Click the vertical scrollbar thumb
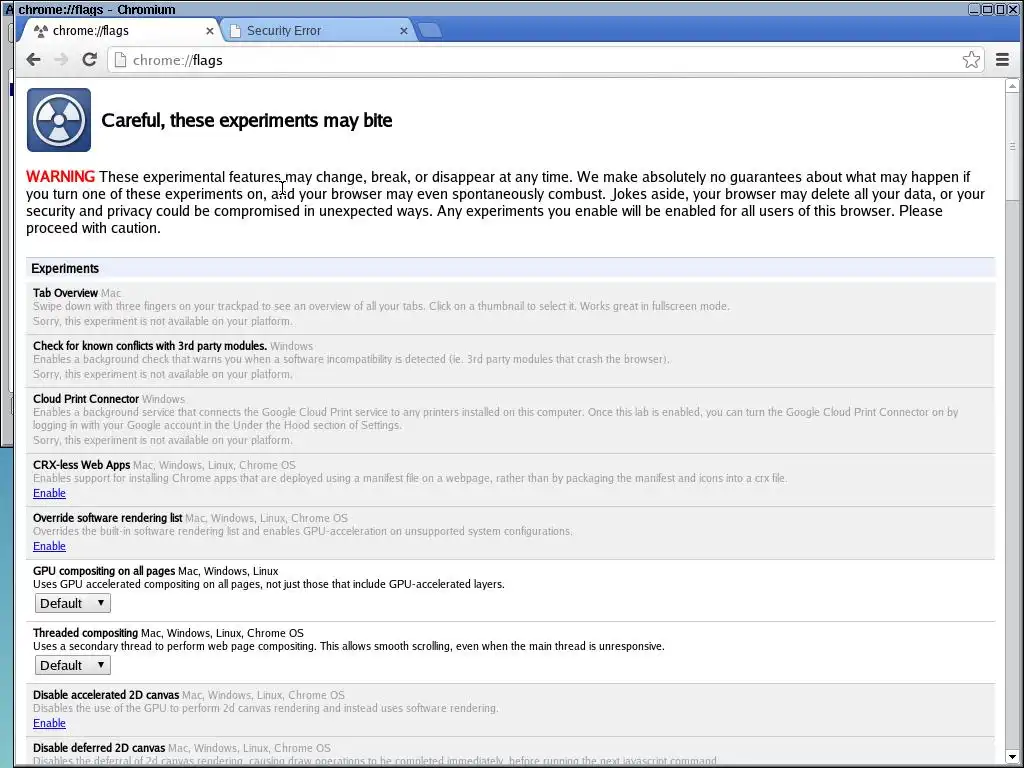 (x=1013, y=147)
